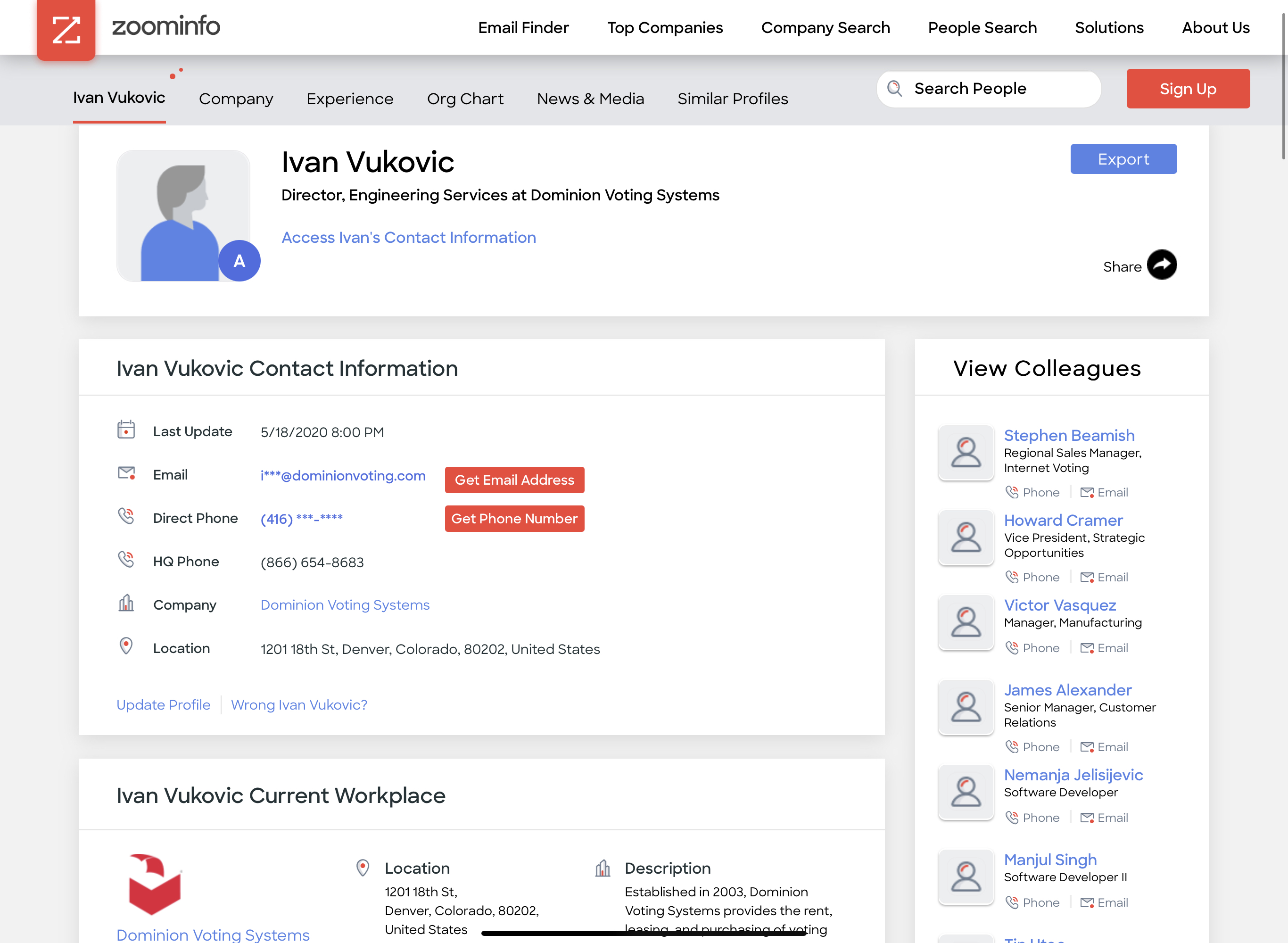Switch to the Org Chart tab
Image resolution: width=1288 pixels, height=943 pixels.
[x=465, y=99]
